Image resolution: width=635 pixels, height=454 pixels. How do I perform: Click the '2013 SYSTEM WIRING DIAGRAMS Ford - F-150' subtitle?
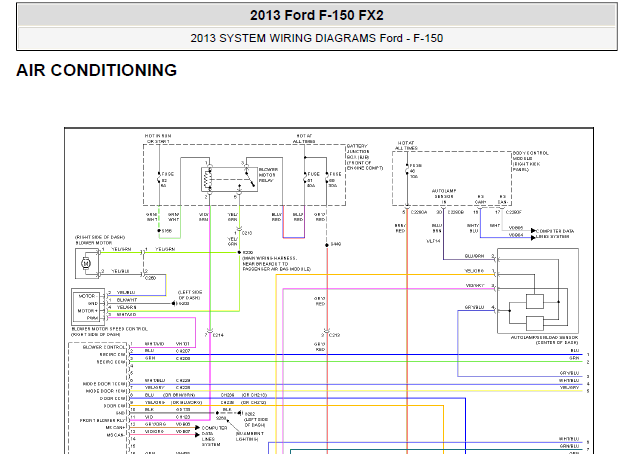pyautogui.click(x=317, y=38)
